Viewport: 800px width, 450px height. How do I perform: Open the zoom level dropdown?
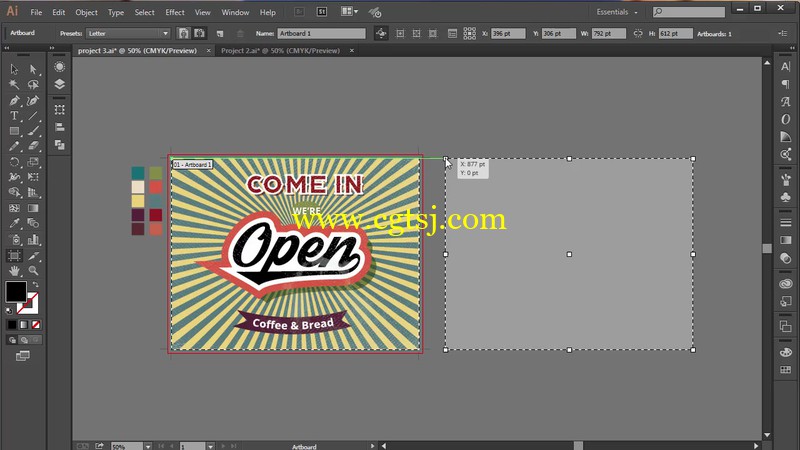(x=147, y=446)
